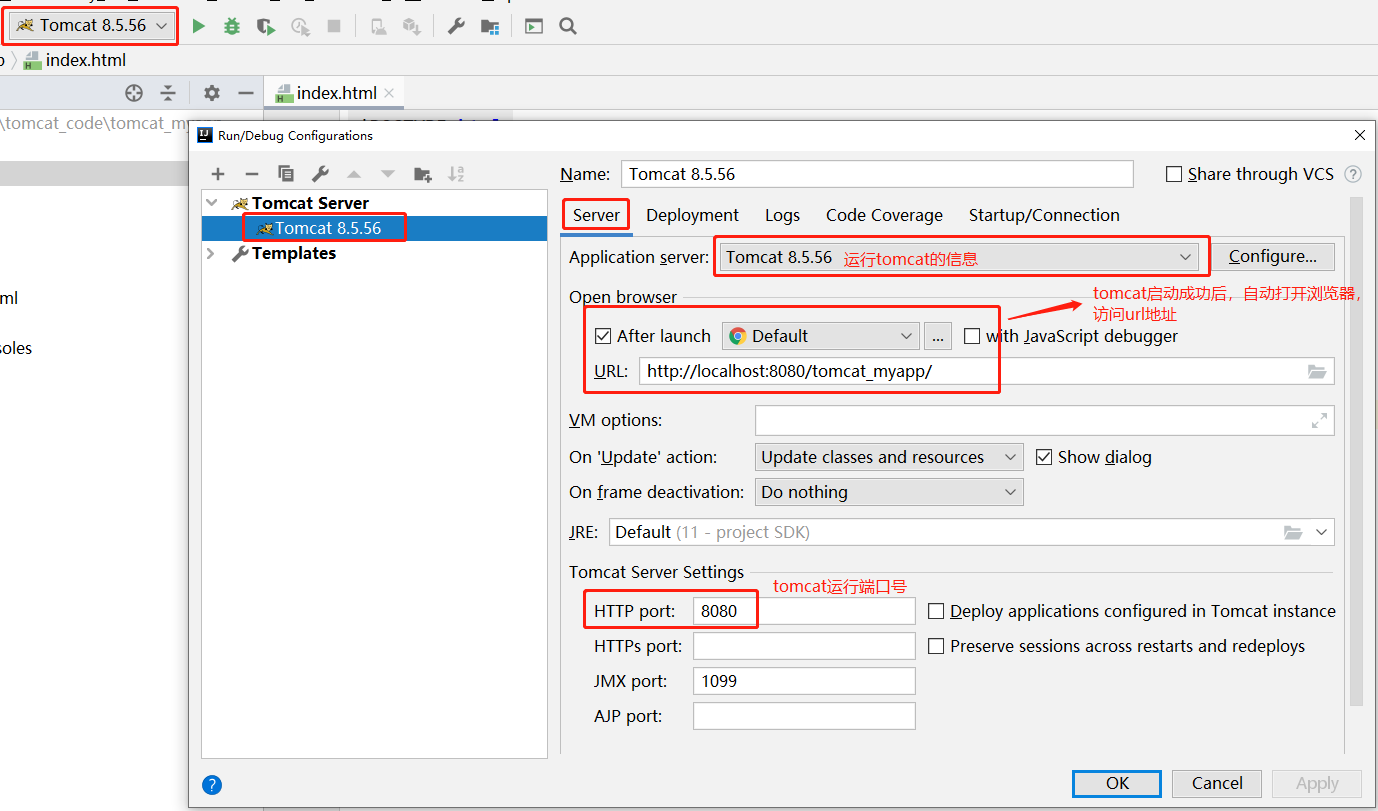Image resolution: width=1378 pixels, height=811 pixels.
Task: Toggle Share through VCS checkbox
Action: coord(1174,174)
